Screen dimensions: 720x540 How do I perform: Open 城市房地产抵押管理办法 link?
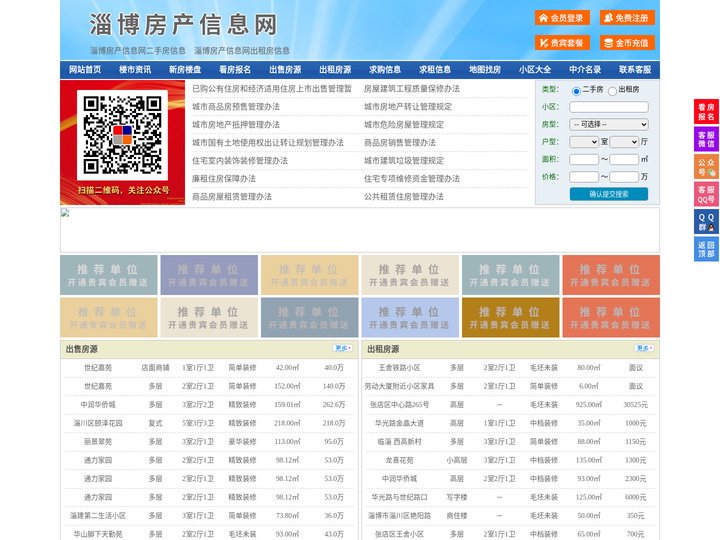[236, 124]
